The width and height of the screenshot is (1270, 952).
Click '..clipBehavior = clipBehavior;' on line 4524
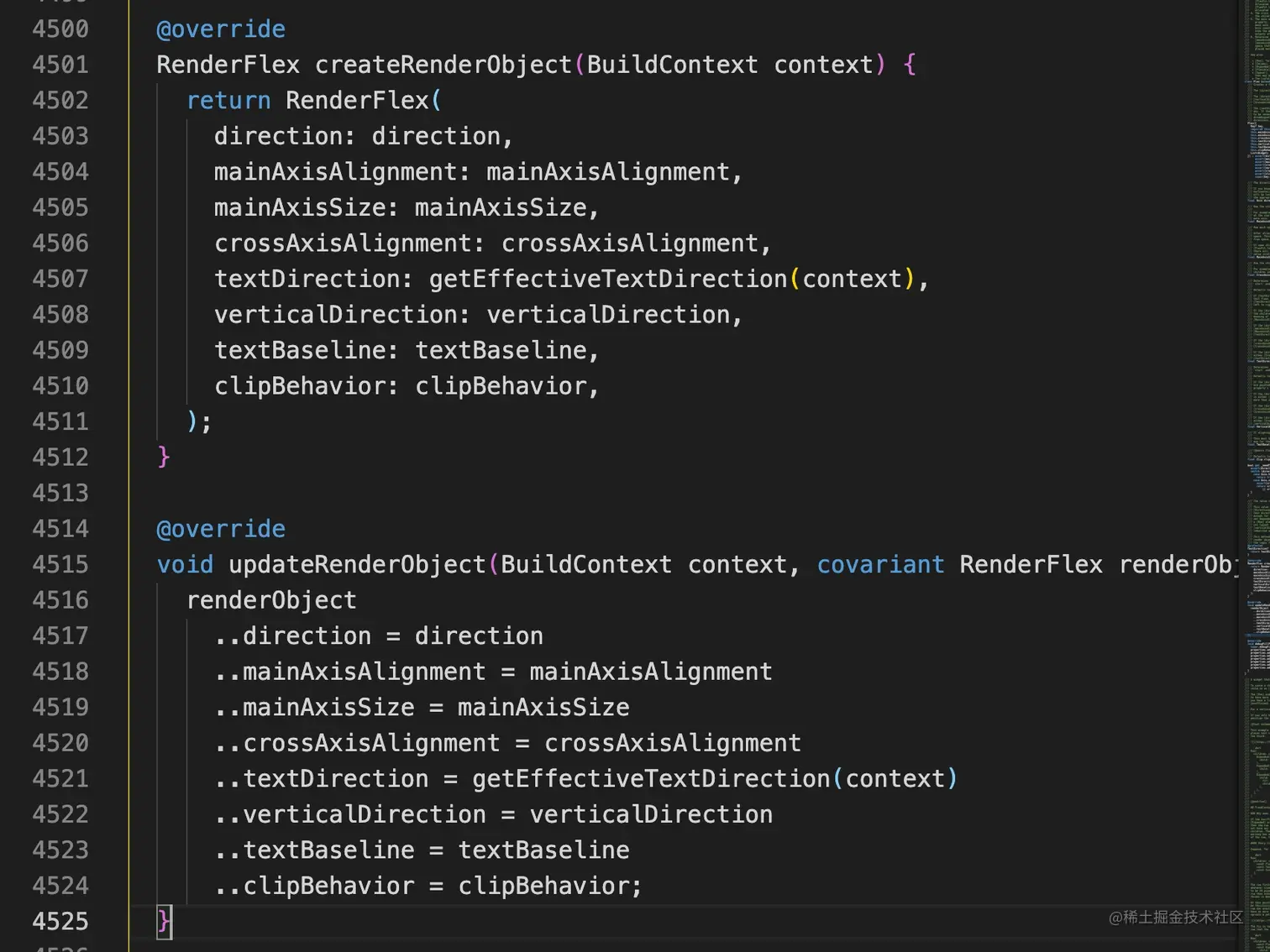coord(428,886)
